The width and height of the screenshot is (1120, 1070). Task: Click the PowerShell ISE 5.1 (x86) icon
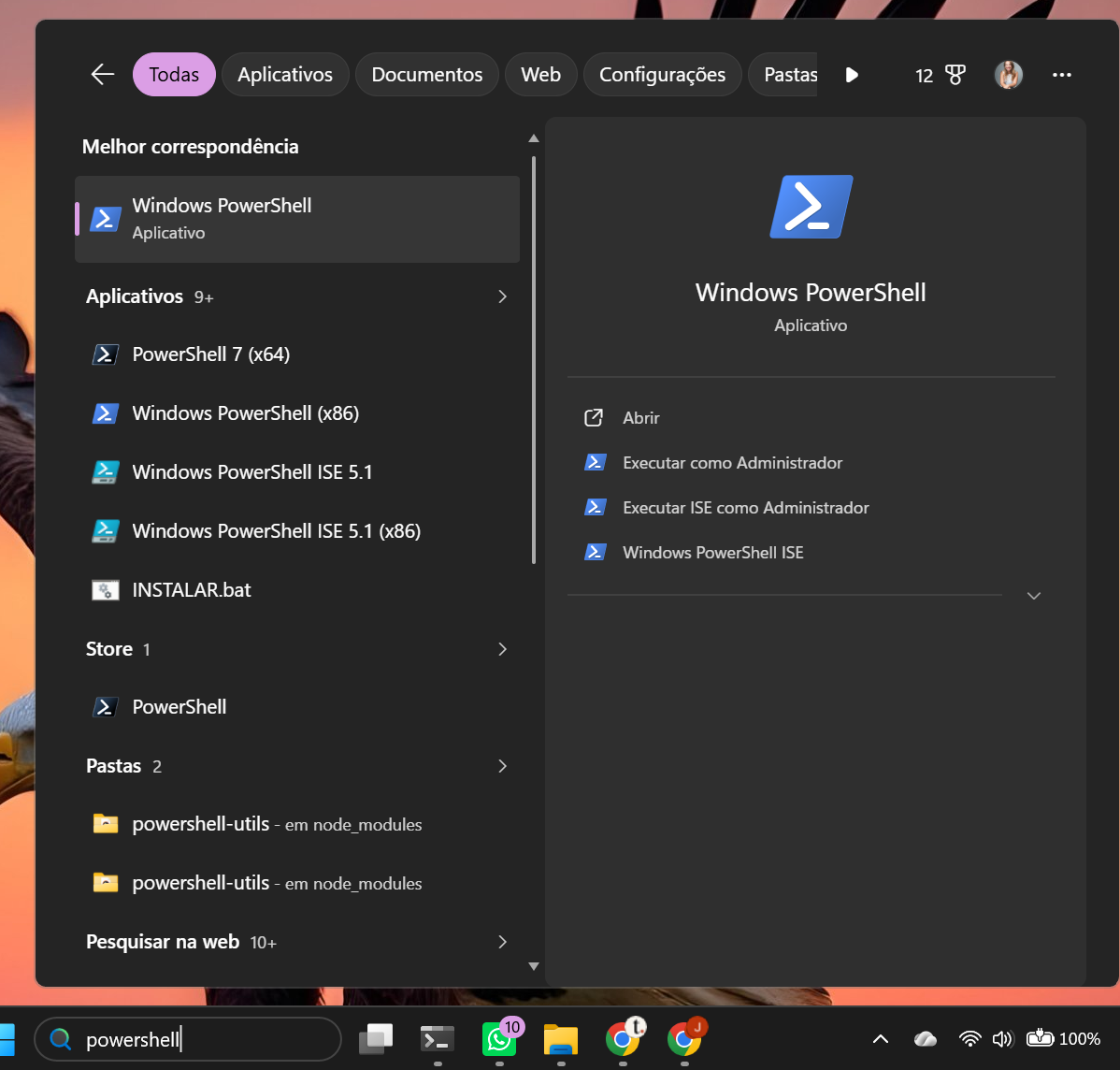click(105, 531)
